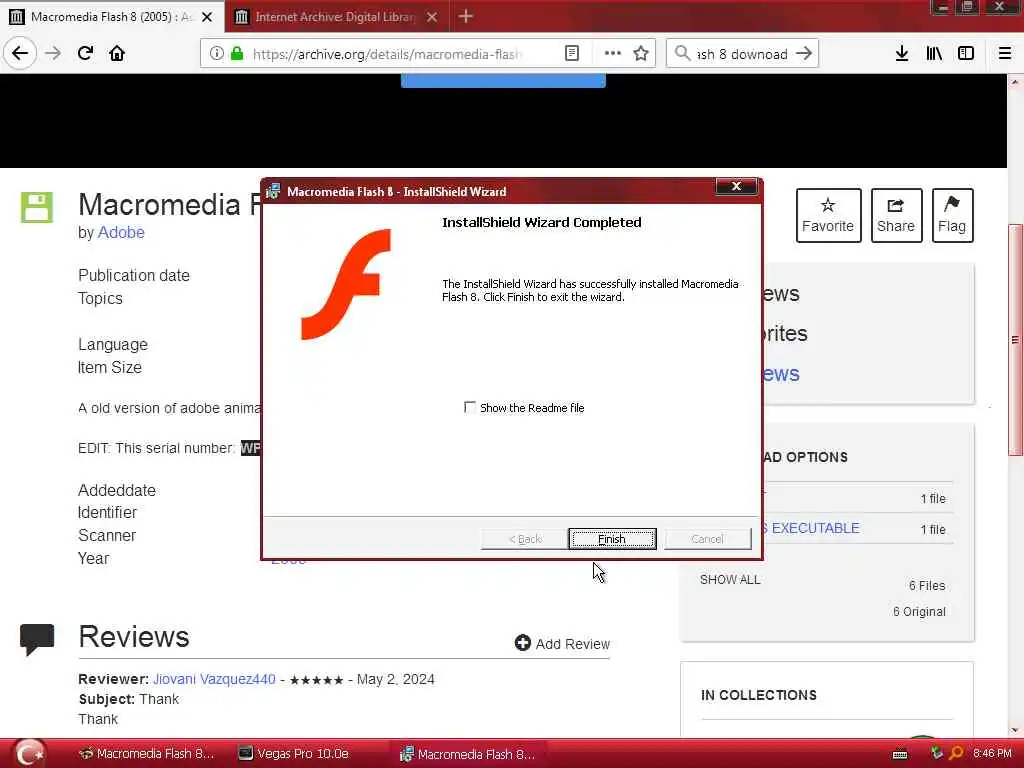Enable Show the Readme file checkbox
This screenshot has width=1024, height=768.
(x=470, y=408)
